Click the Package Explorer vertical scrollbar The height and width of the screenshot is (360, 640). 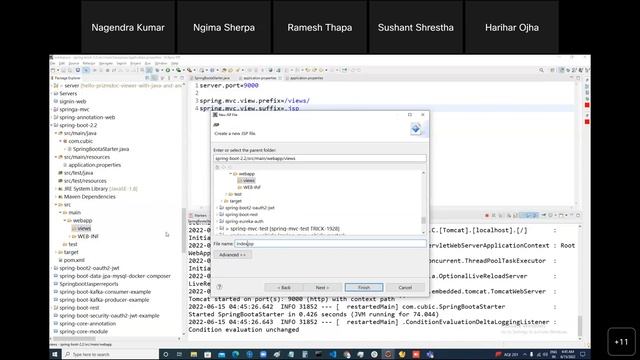[183, 230]
